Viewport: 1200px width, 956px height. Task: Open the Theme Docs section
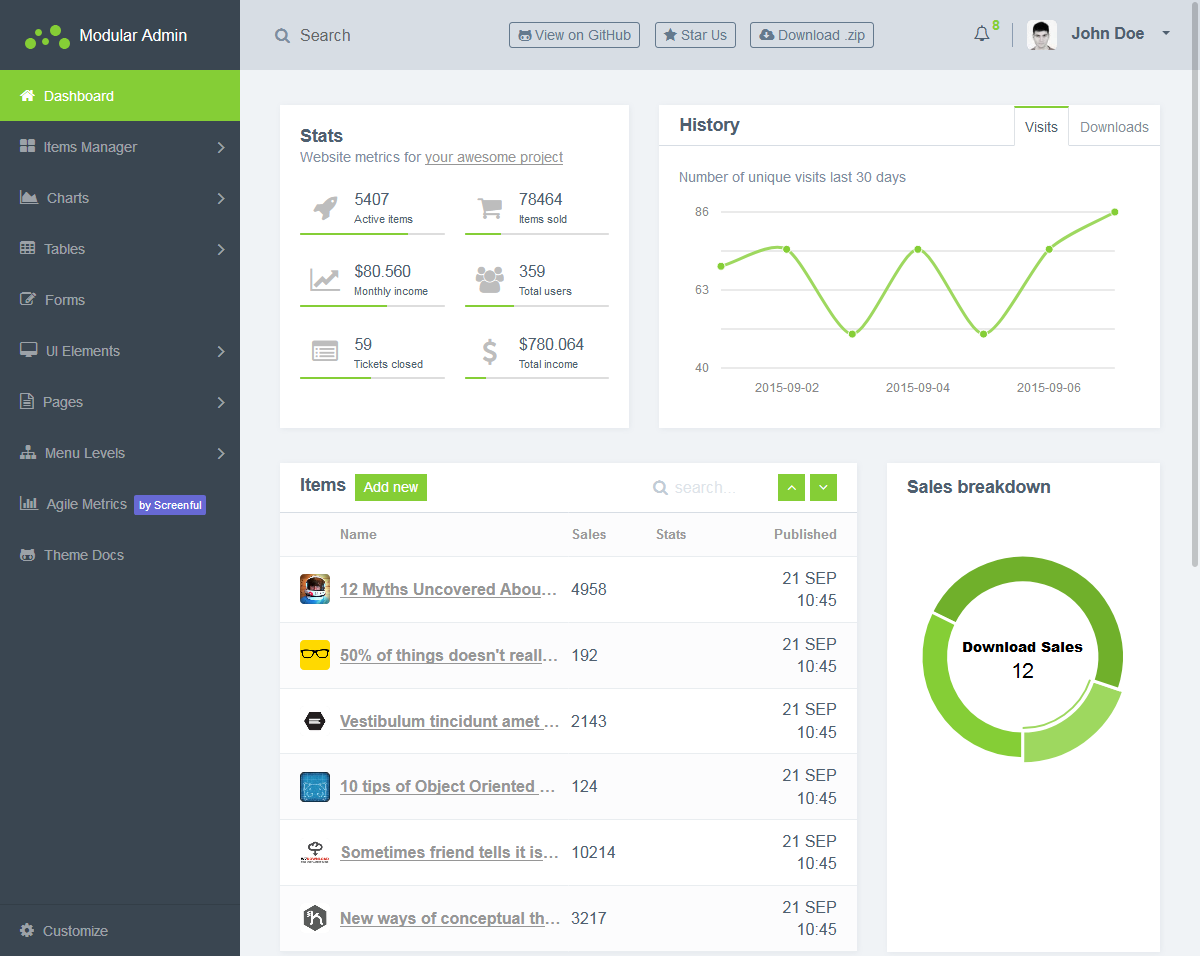(85, 555)
